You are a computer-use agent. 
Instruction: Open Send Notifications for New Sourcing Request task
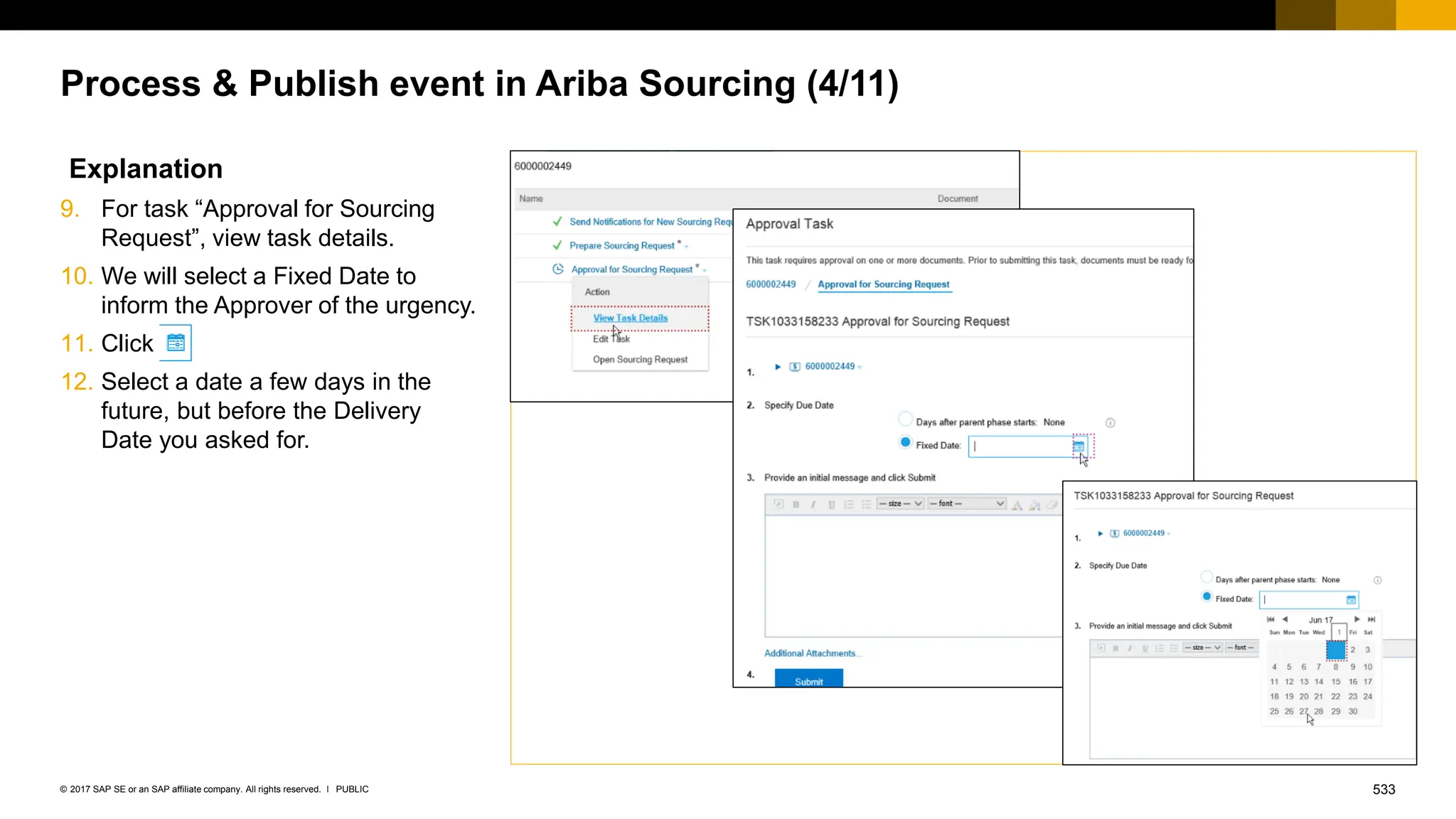(651, 222)
